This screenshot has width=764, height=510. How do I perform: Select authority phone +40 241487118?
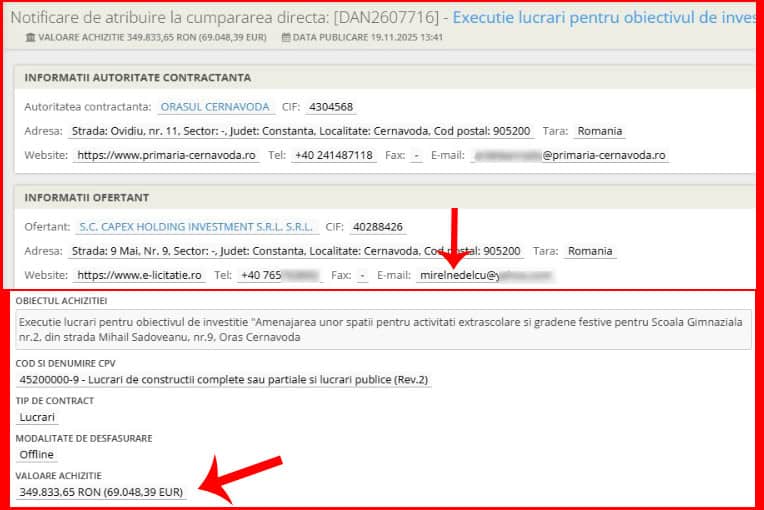334,155
